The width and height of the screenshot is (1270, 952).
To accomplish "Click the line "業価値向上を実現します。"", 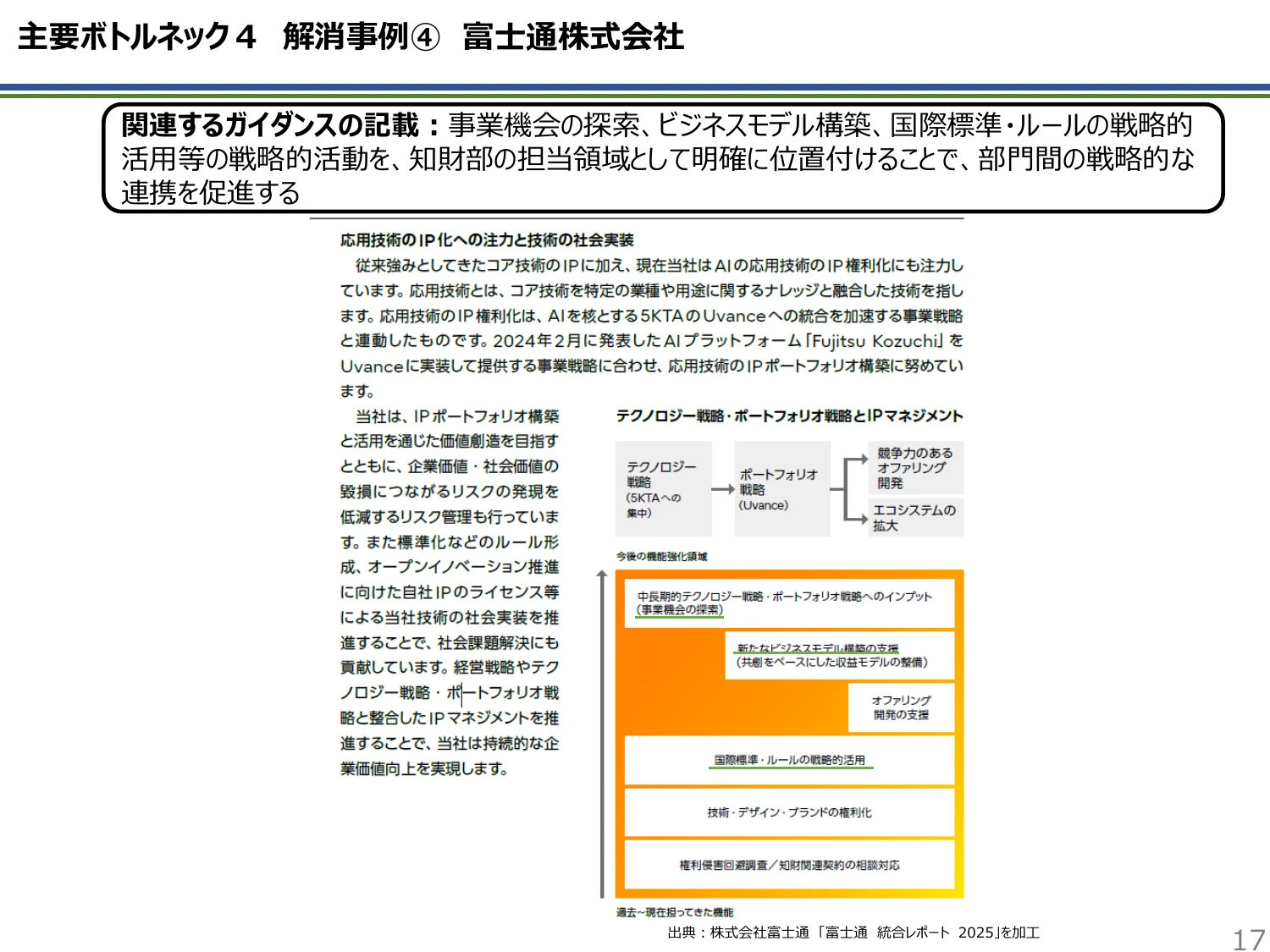I will (x=424, y=769).
